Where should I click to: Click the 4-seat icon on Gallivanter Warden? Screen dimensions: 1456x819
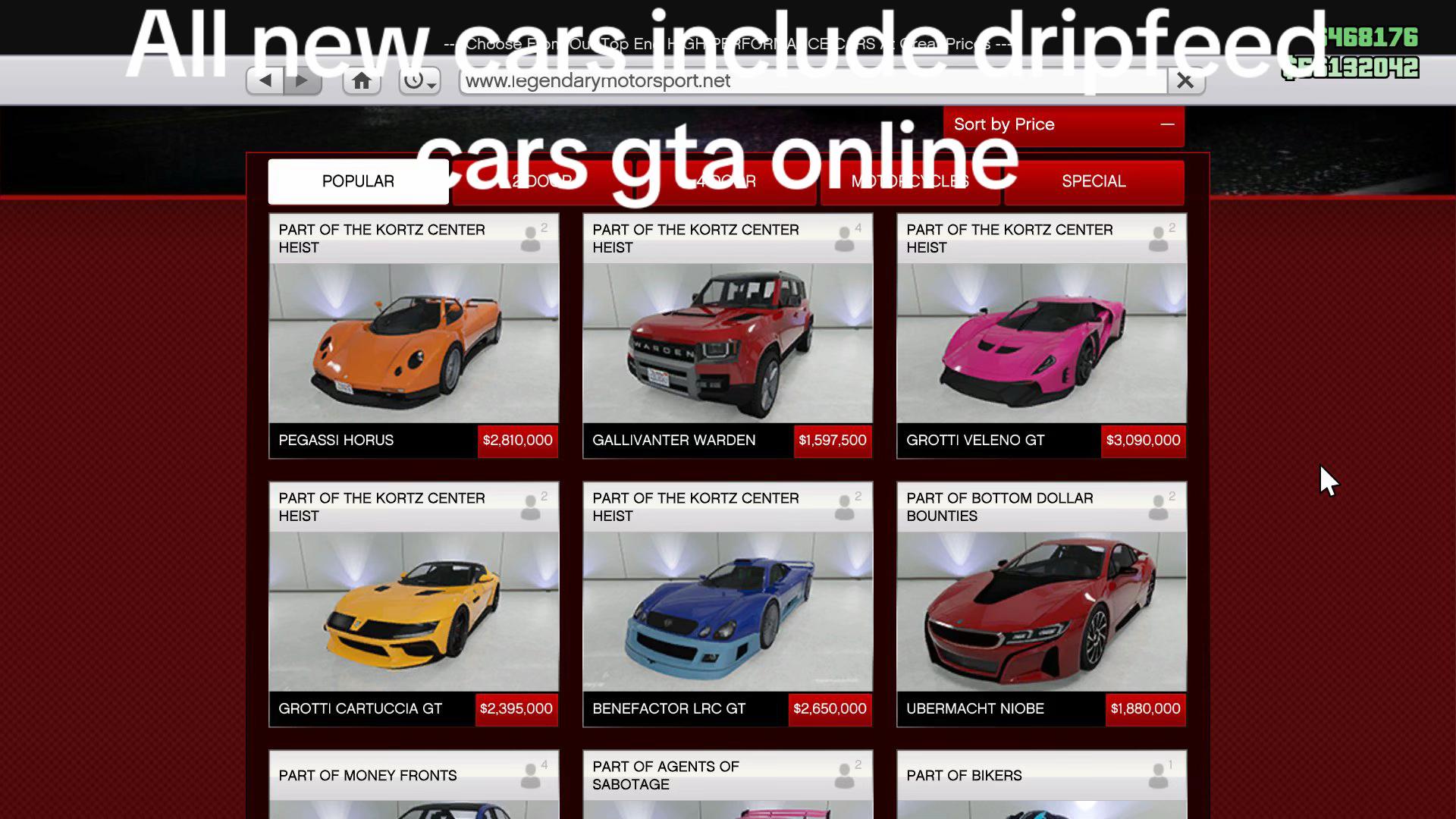[847, 237]
